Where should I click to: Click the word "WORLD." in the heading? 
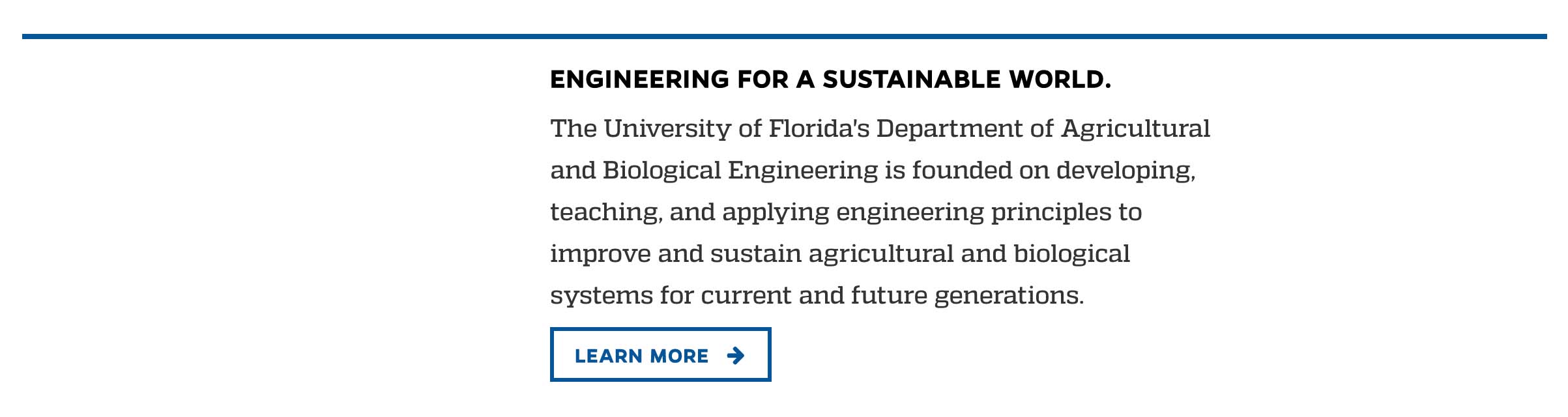pyautogui.click(x=1060, y=79)
